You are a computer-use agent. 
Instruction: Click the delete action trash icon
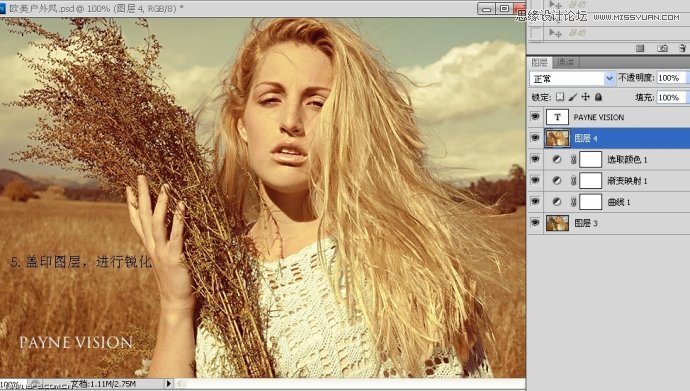coord(682,48)
